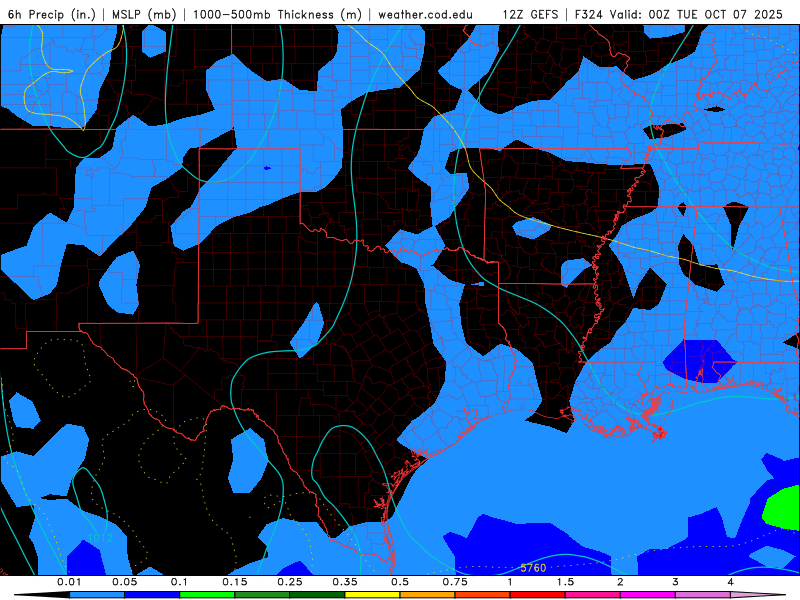The image size is (800, 600).
Task: Click the 1012 pressure contour label
Action: (100, 537)
